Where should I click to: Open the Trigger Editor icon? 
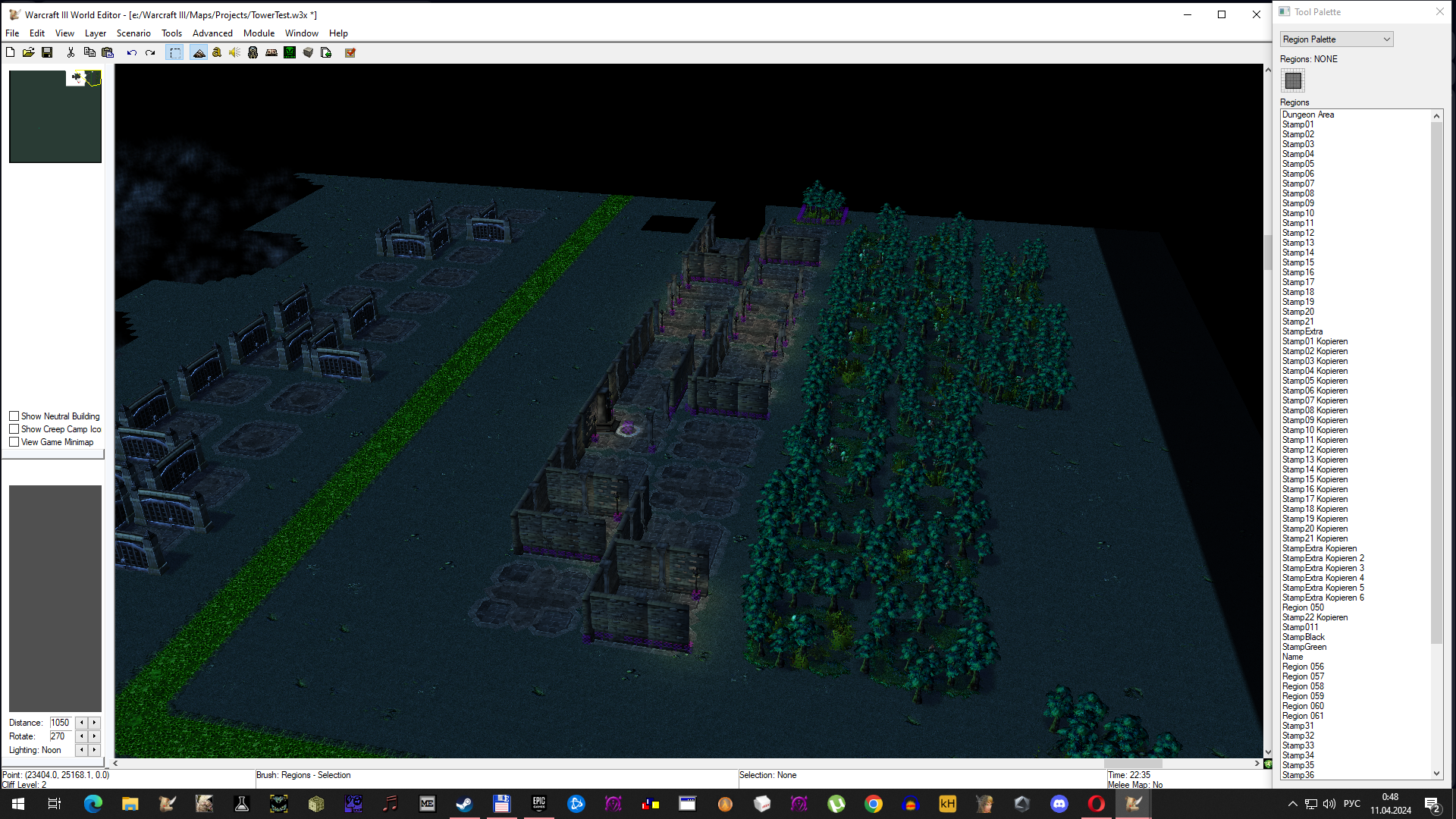(x=217, y=52)
